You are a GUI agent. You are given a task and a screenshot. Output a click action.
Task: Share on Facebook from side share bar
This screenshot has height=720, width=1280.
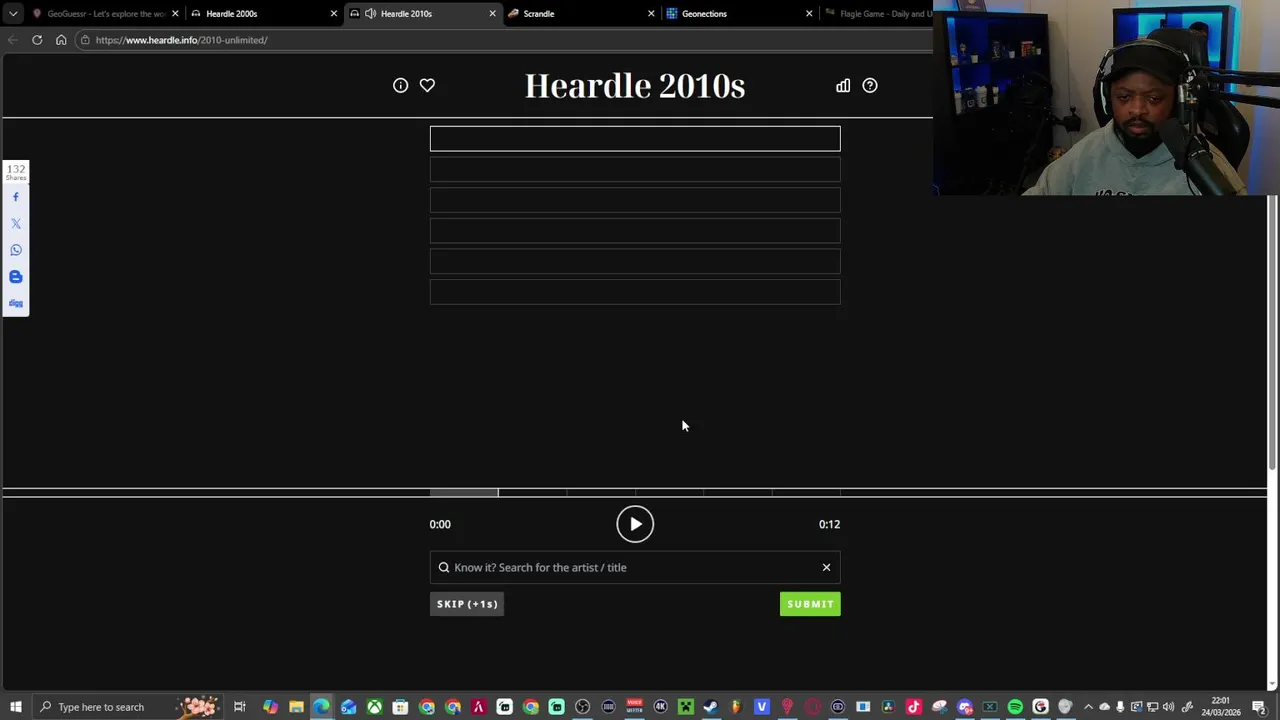tap(16, 197)
